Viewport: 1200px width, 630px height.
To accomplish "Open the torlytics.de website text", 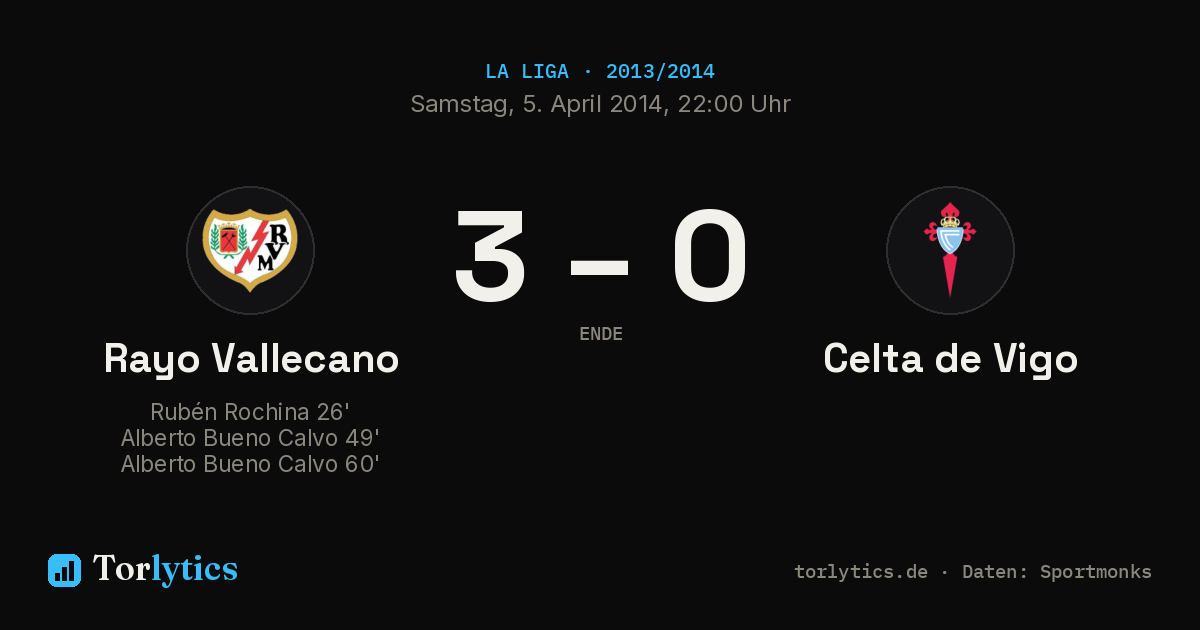I will (861, 572).
